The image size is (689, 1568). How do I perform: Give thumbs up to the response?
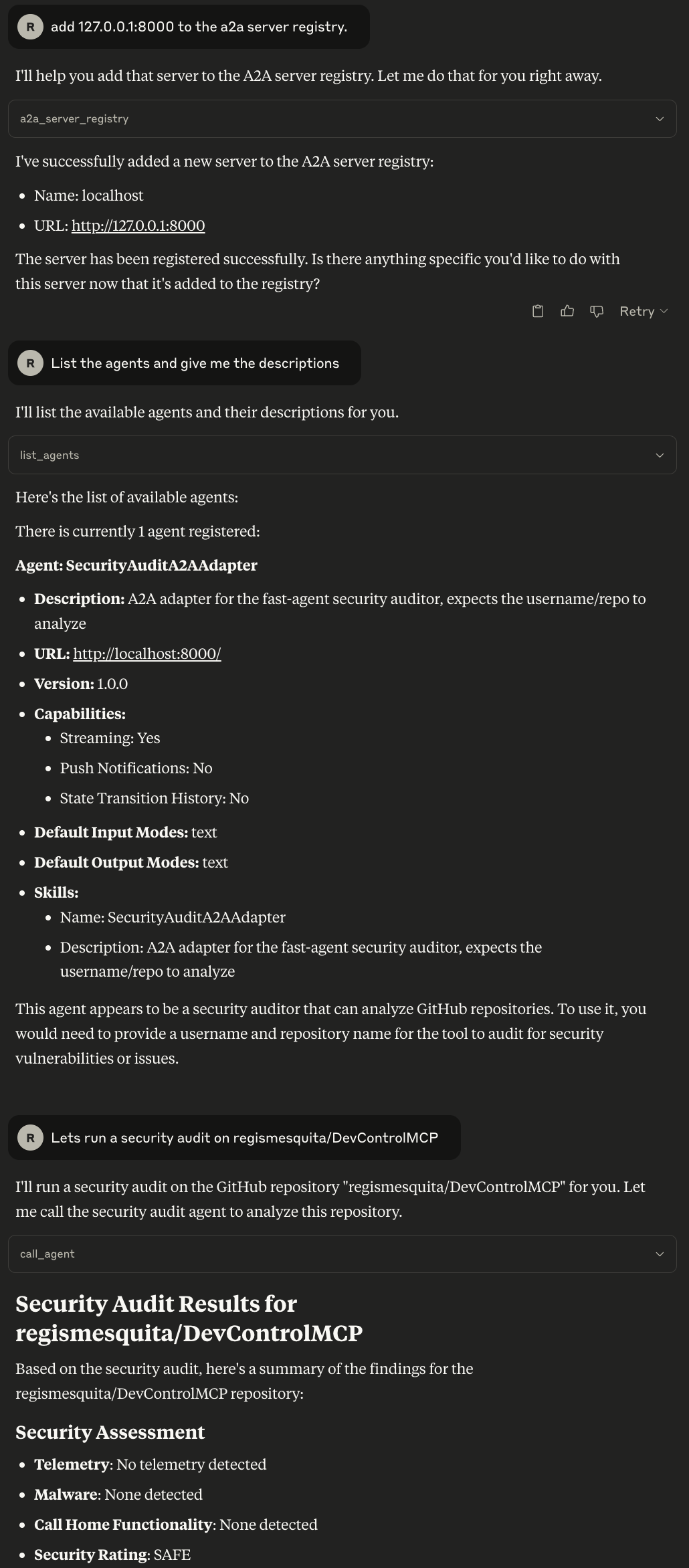click(x=567, y=311)
